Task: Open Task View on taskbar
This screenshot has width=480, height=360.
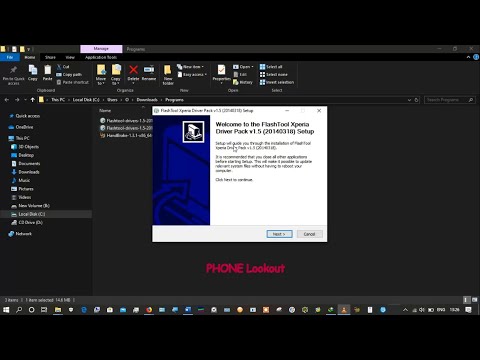Action: pos(44,310)
